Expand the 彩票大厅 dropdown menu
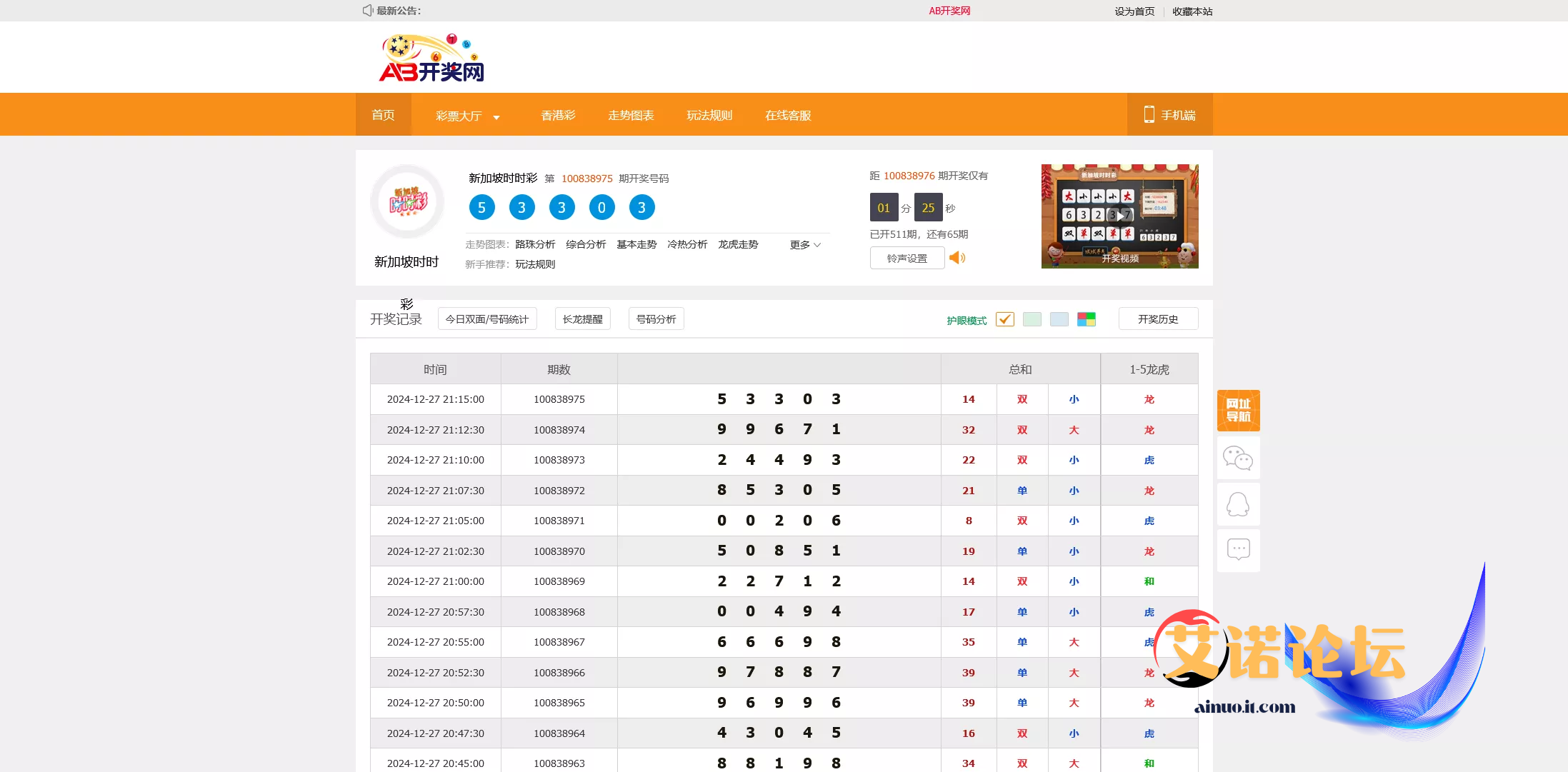1568x772 pixels. tap(467, 116)
